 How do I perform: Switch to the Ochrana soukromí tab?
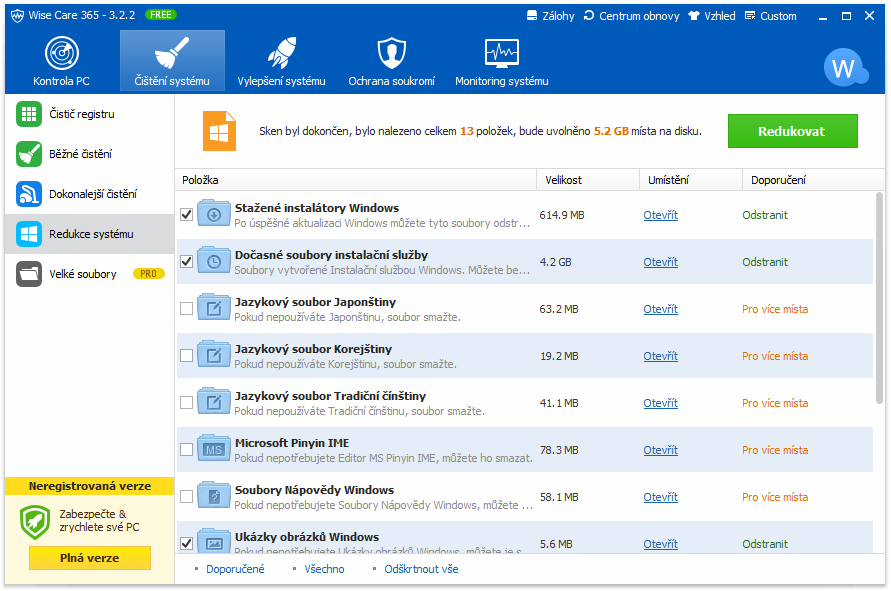tap(392, 61)
